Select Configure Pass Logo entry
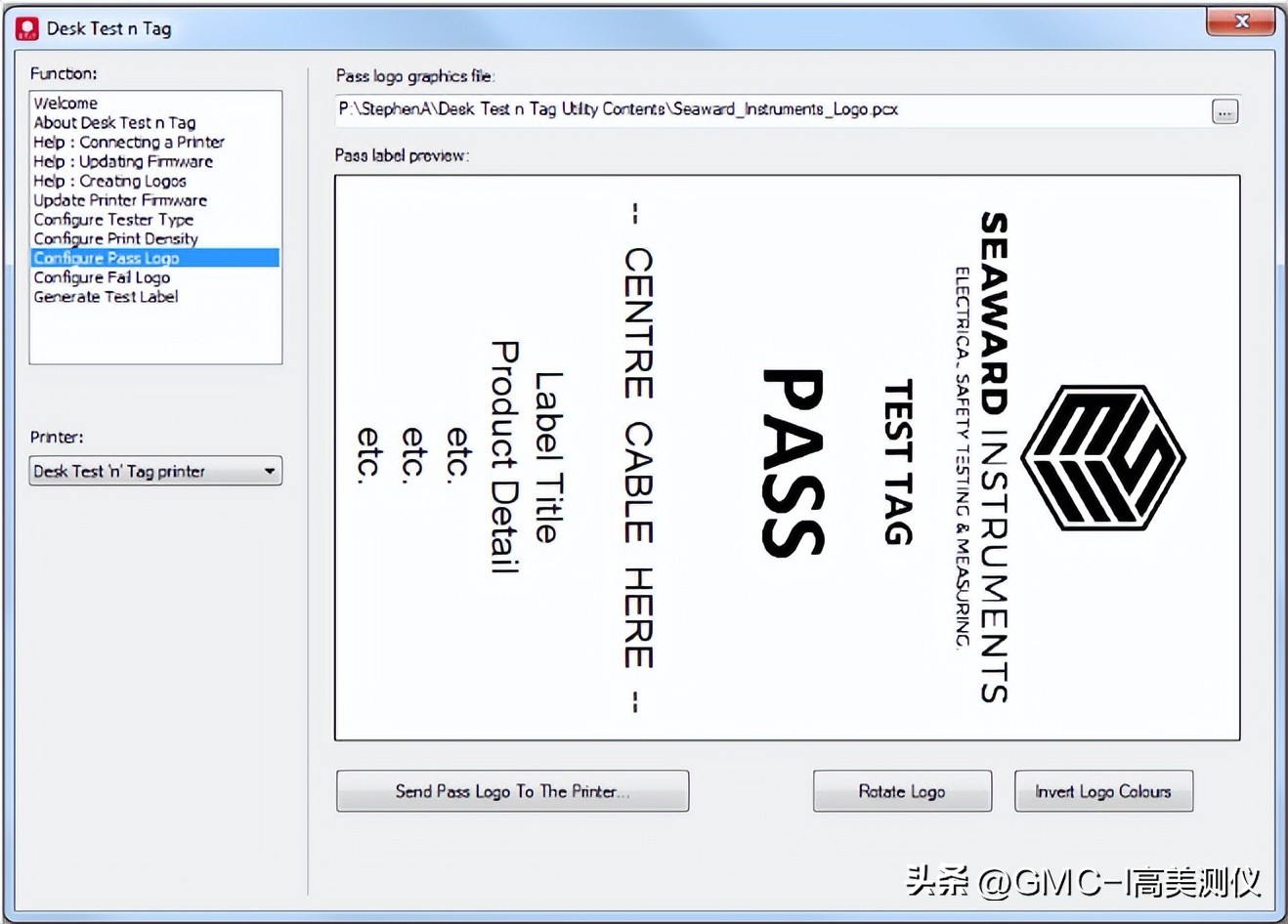 155,258
